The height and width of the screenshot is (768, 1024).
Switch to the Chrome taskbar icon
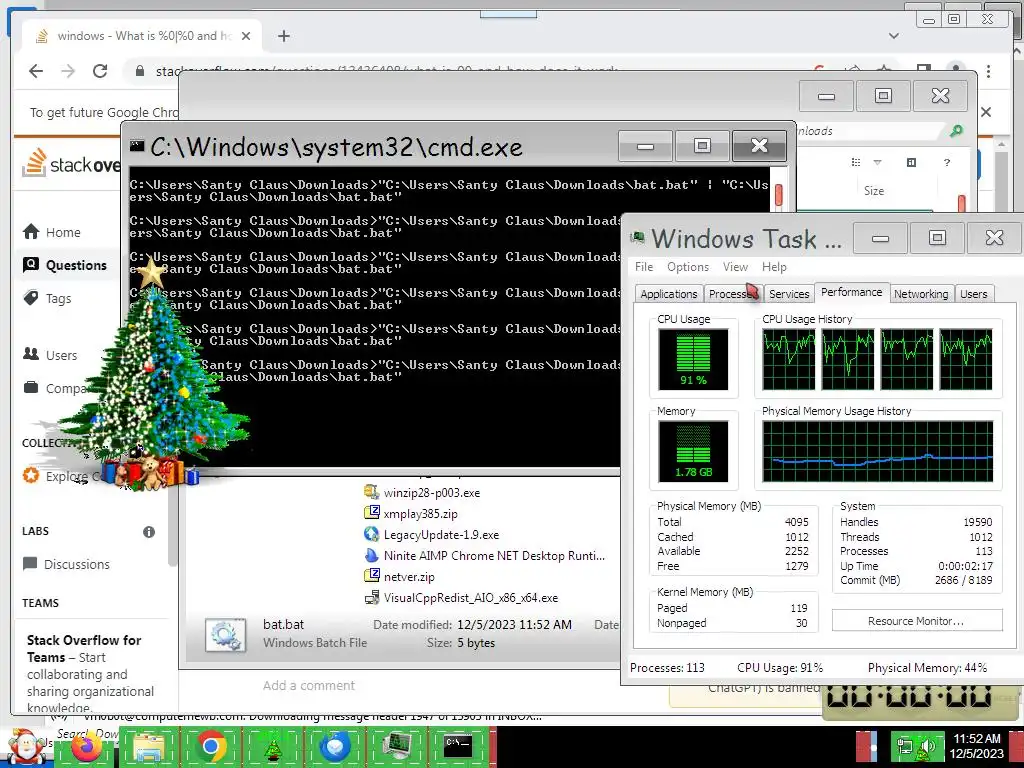(x=211, y=748)
